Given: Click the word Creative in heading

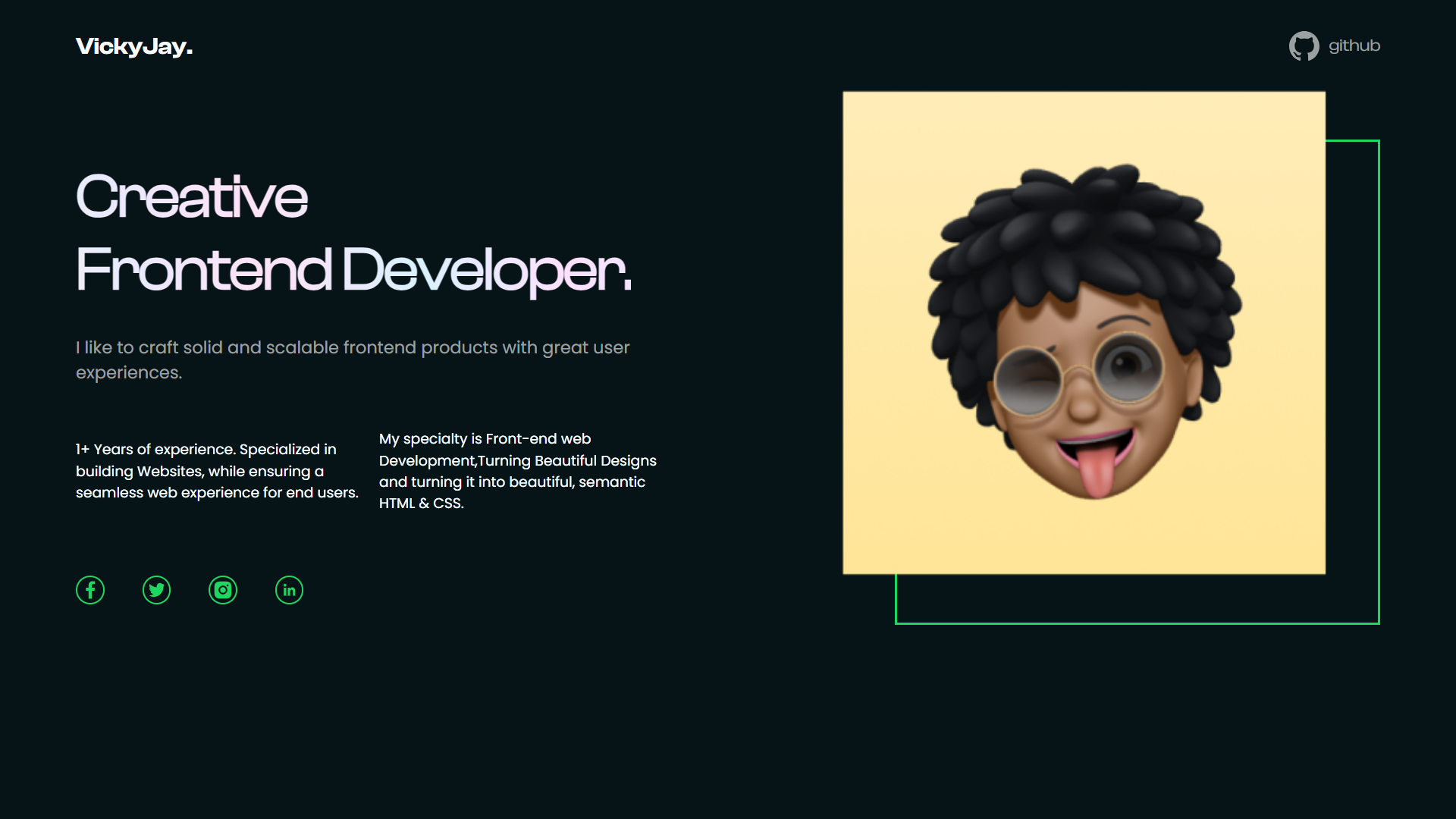Looking at the screenshot, I should click(x=192, y=196).
